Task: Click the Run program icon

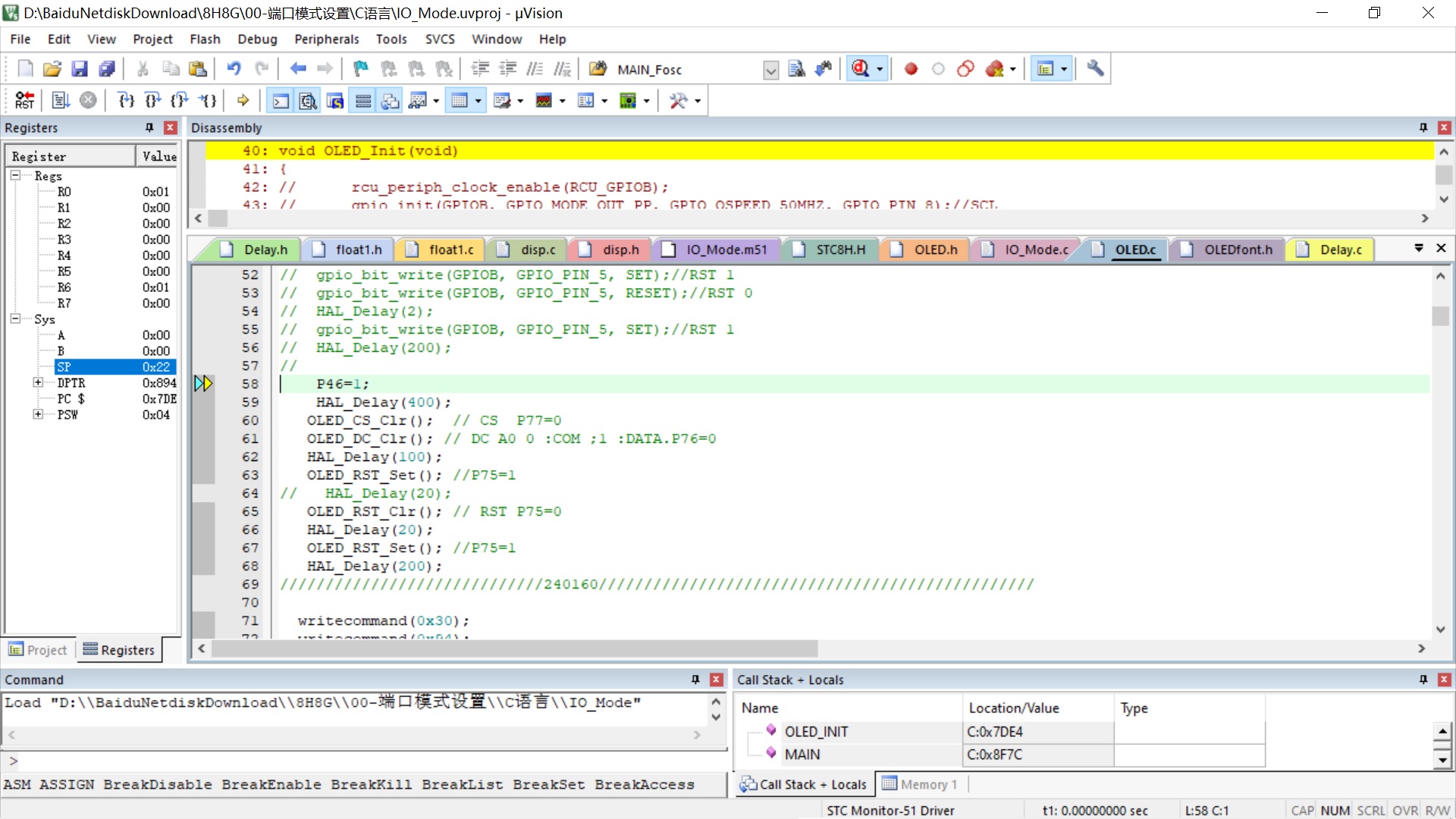Action: coord(61,100)
